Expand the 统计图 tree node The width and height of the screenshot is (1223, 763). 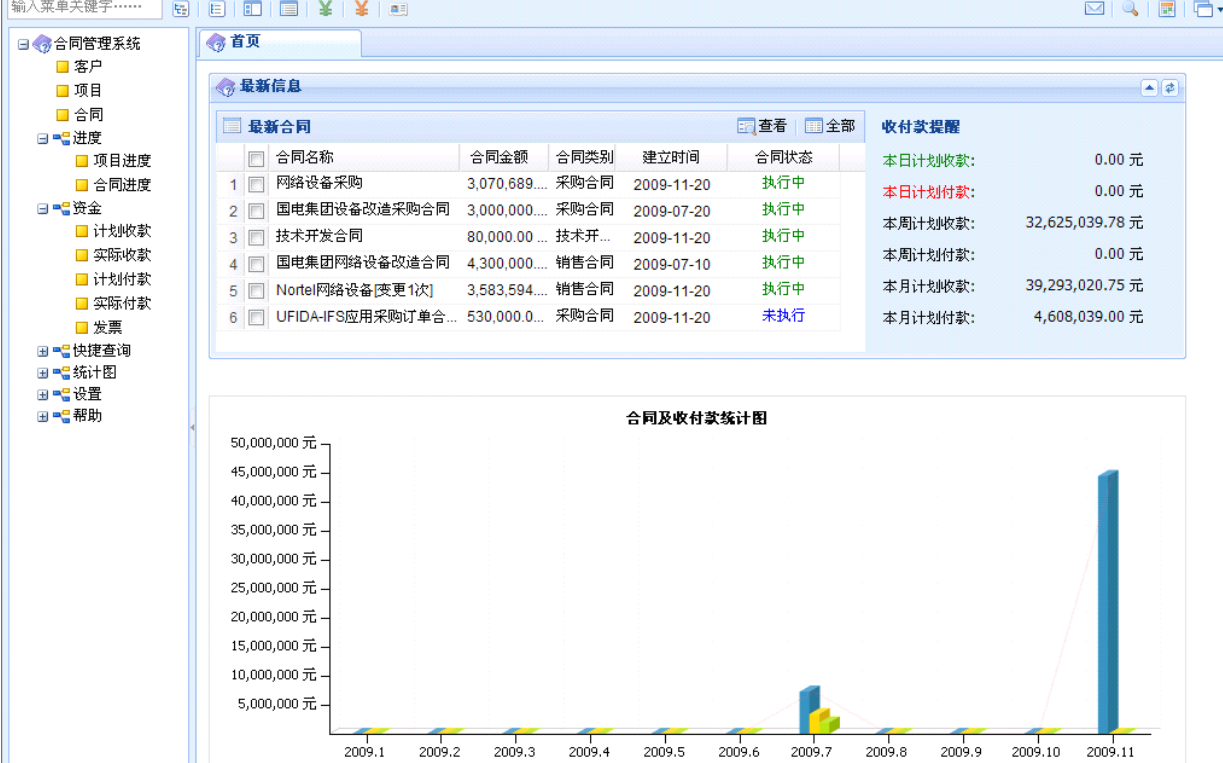coord(43,373)
